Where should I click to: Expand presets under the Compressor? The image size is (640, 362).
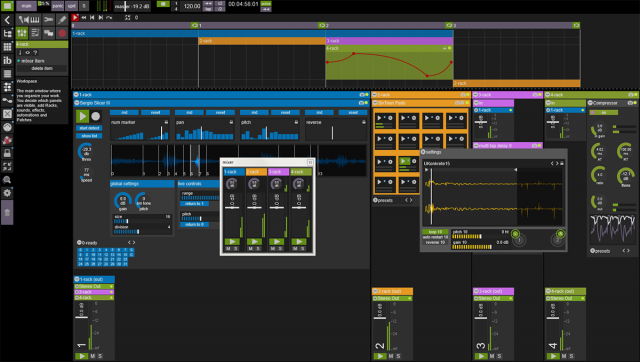[593, 251]
